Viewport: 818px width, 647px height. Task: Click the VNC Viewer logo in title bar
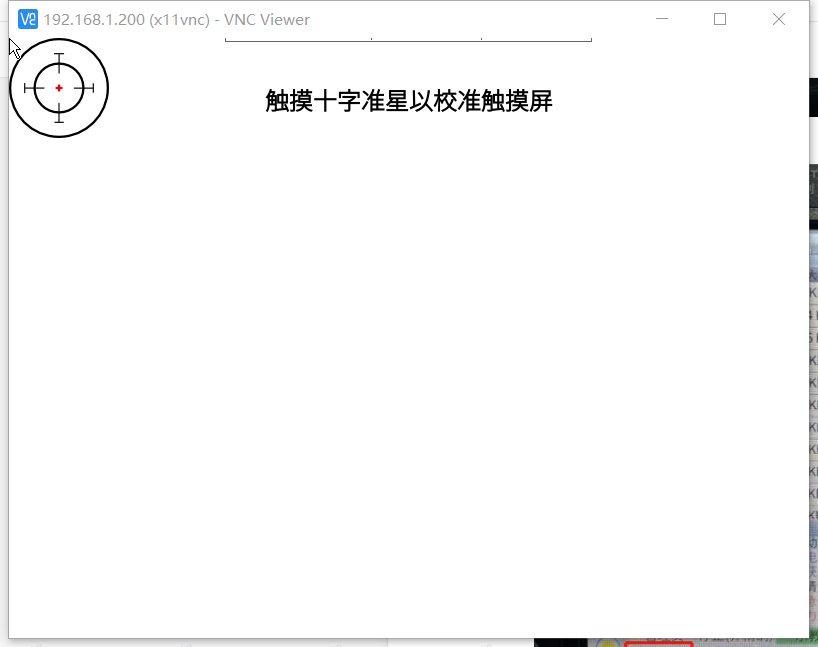[x=28, y=19]
